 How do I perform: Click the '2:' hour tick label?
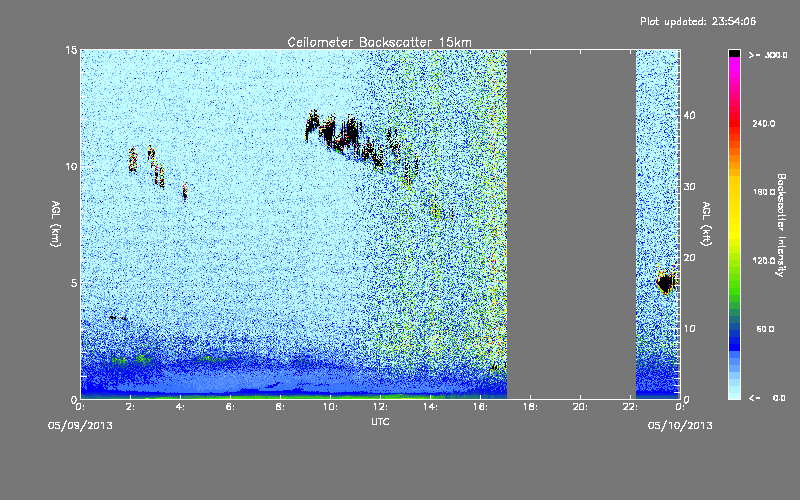[x=130, y=407]
